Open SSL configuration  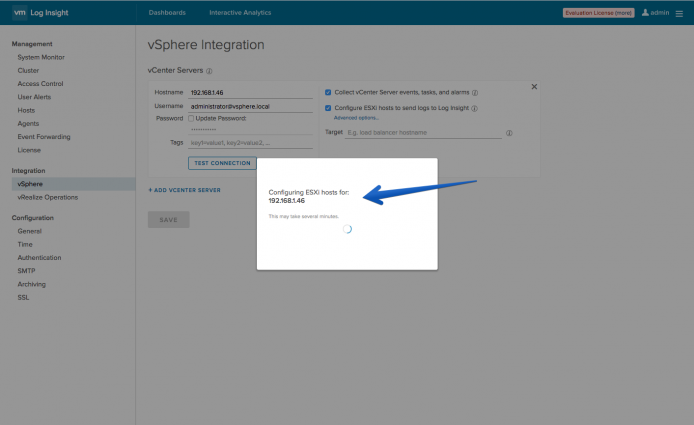pos(23,298)
